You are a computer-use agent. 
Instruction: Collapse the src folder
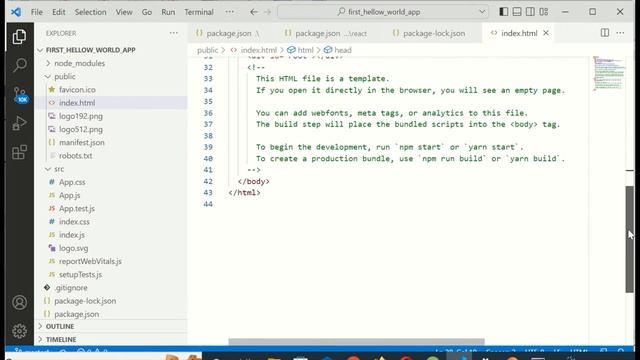pyautogui.click(x=59, y=169)
